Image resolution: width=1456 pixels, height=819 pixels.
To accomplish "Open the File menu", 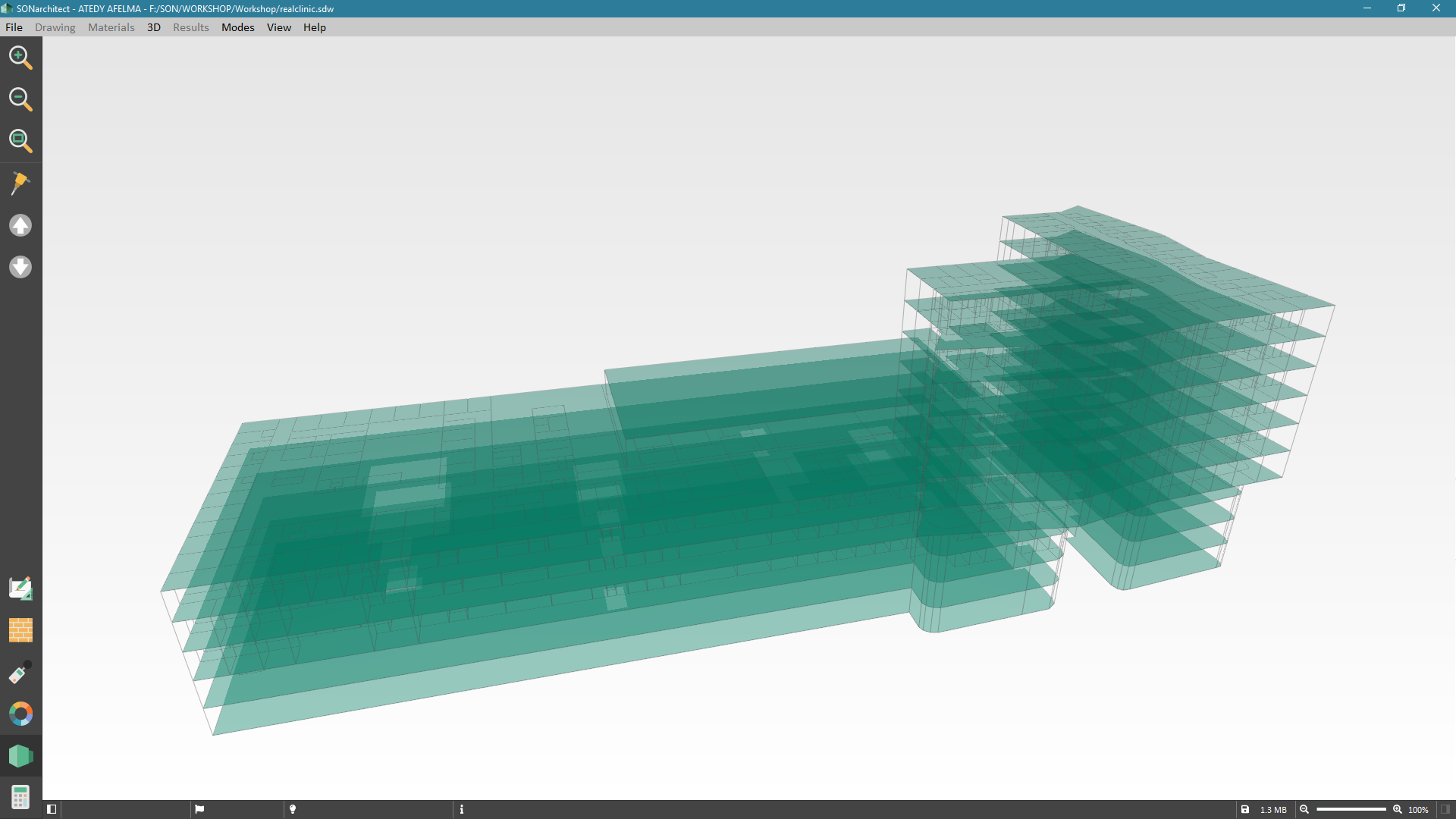I will point(14,27).
